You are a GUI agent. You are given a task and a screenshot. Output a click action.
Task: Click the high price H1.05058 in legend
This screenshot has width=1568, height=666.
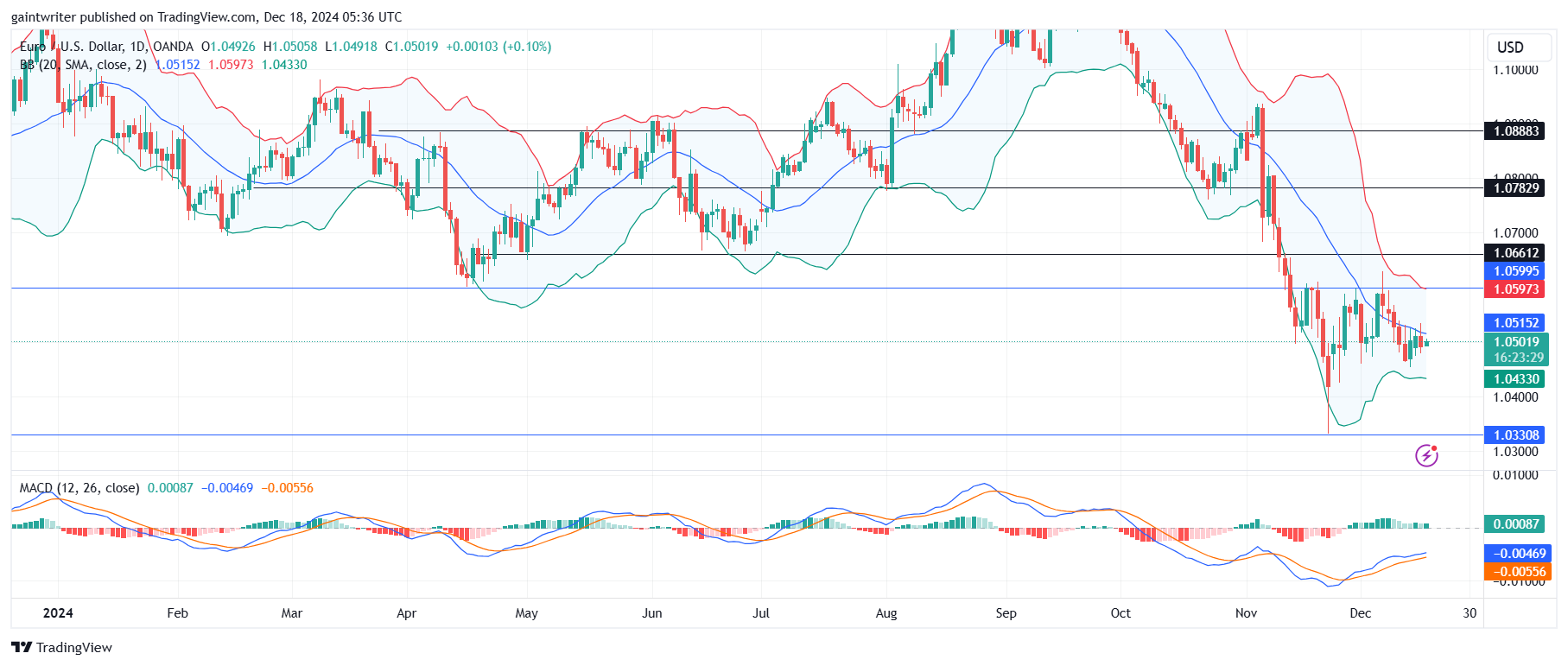coord(290,47)
